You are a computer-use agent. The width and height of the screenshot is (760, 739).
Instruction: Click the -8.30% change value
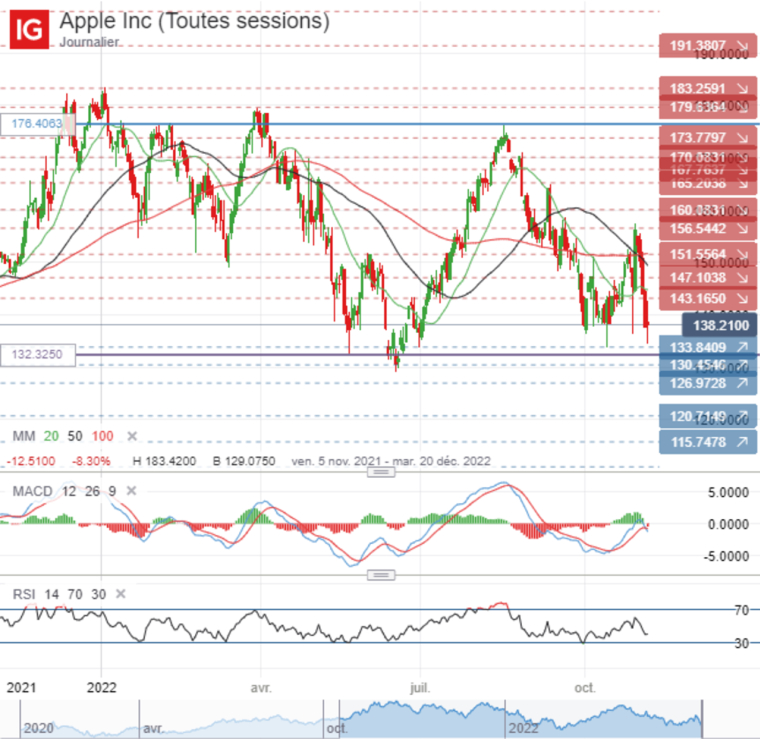91,461
